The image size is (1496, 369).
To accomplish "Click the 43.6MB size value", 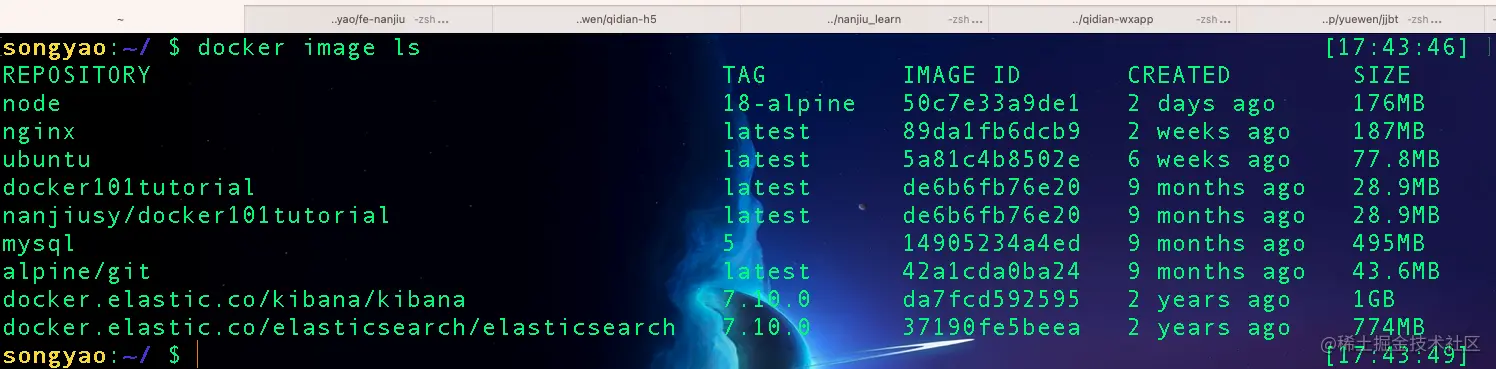I will coord(1397,271).
